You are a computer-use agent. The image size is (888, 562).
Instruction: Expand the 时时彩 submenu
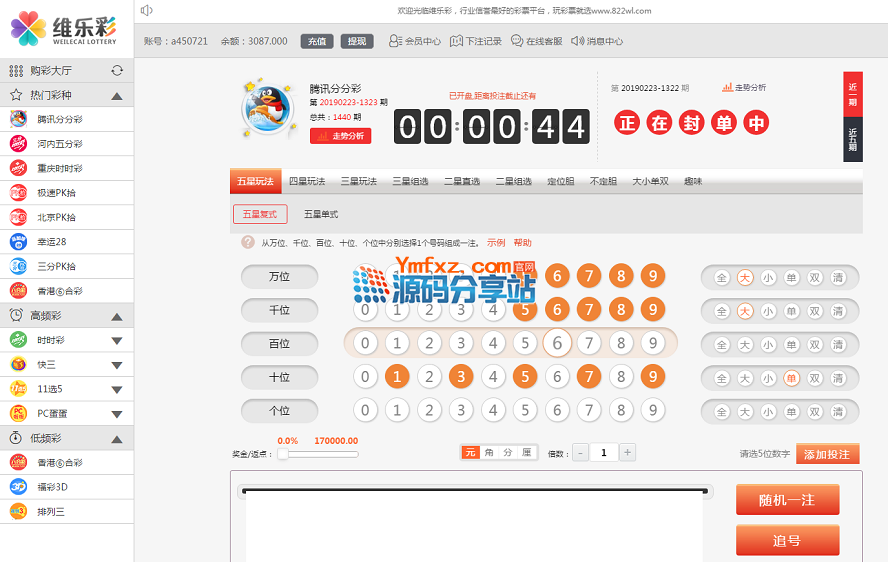[x=117, y=340]
